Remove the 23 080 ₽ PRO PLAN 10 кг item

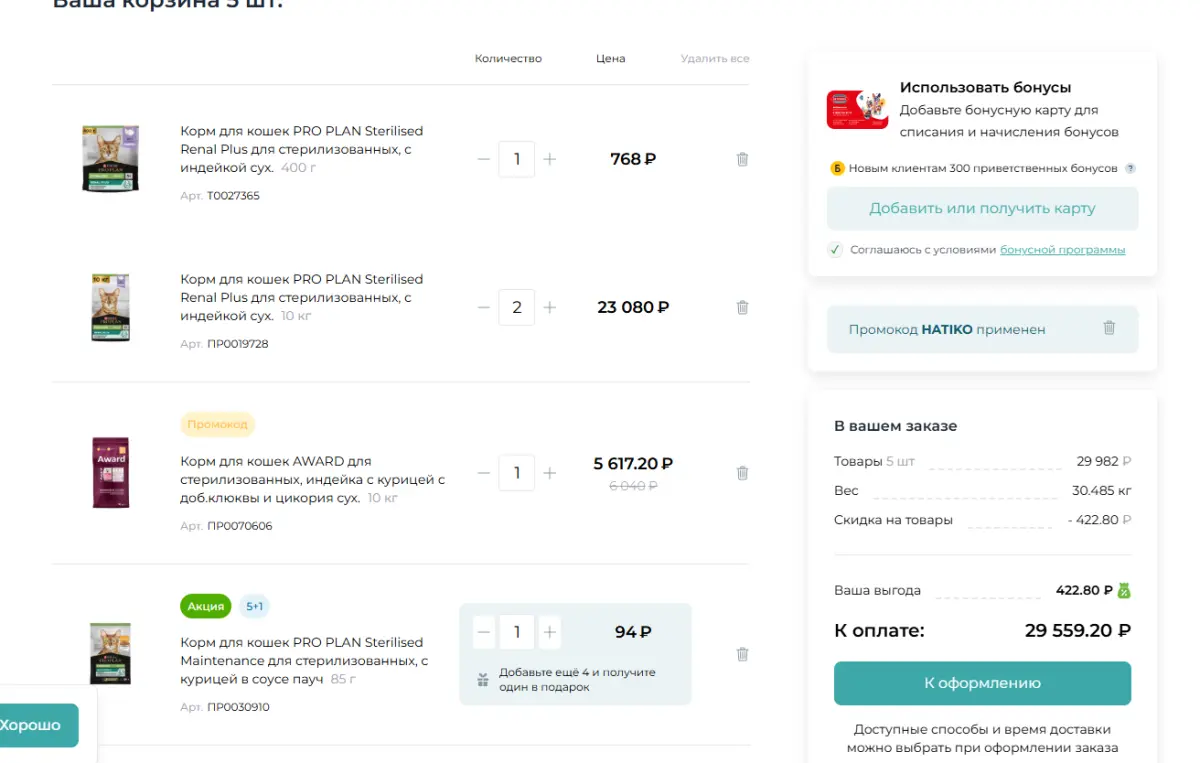742,307
